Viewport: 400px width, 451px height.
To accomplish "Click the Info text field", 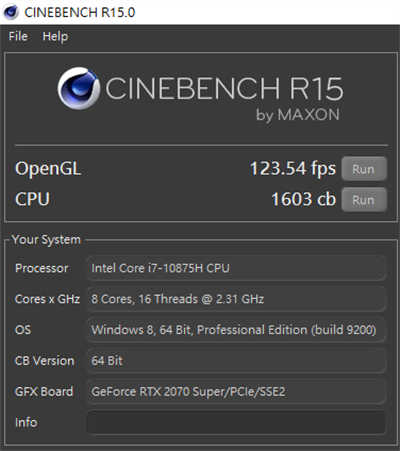I will click(236, 422).
